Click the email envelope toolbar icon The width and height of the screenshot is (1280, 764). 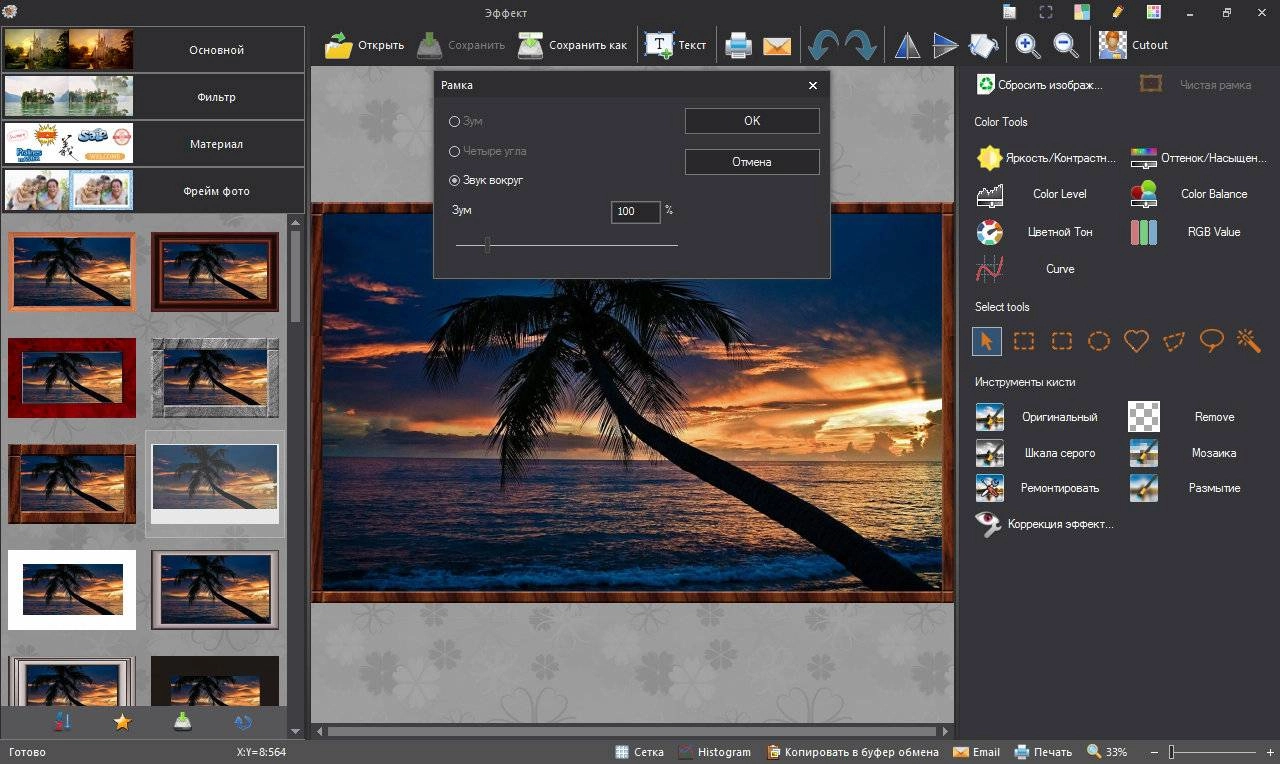coord(777,45)
